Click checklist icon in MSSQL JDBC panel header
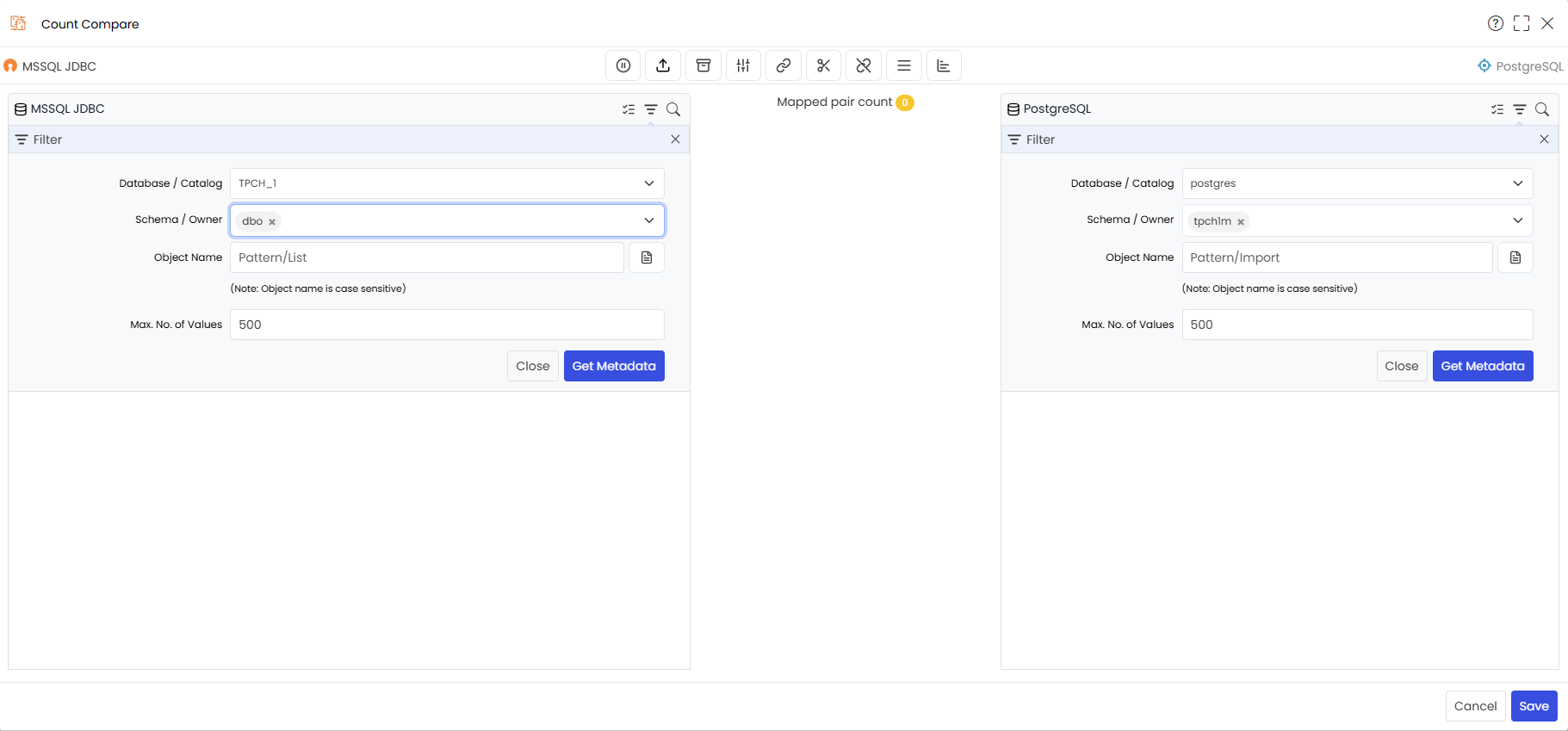This screenshot has height=731, width=1568. pos(629,109)
